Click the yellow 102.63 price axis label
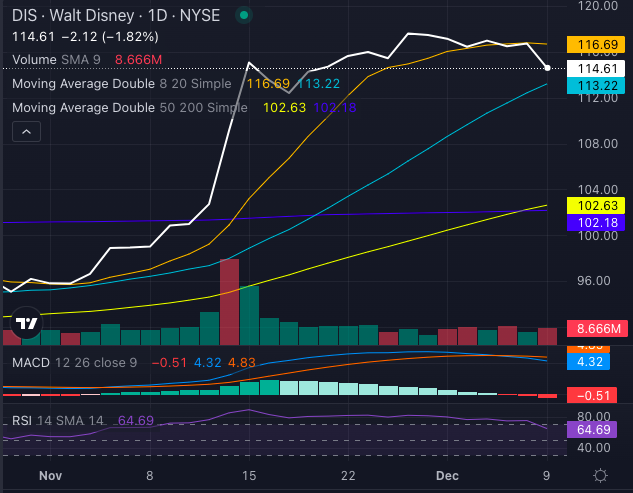The image size is (633, 493). pyautogui.click(x=594, y=205)
